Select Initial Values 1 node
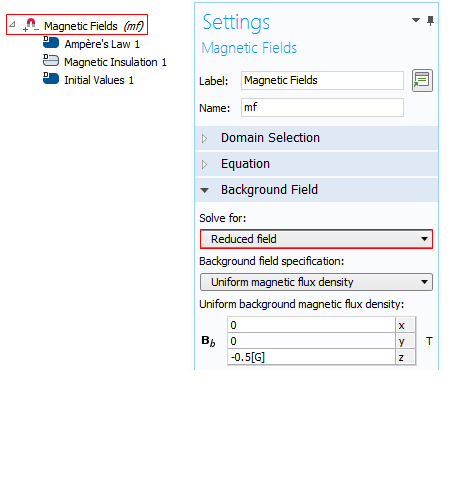 [99, 80]
